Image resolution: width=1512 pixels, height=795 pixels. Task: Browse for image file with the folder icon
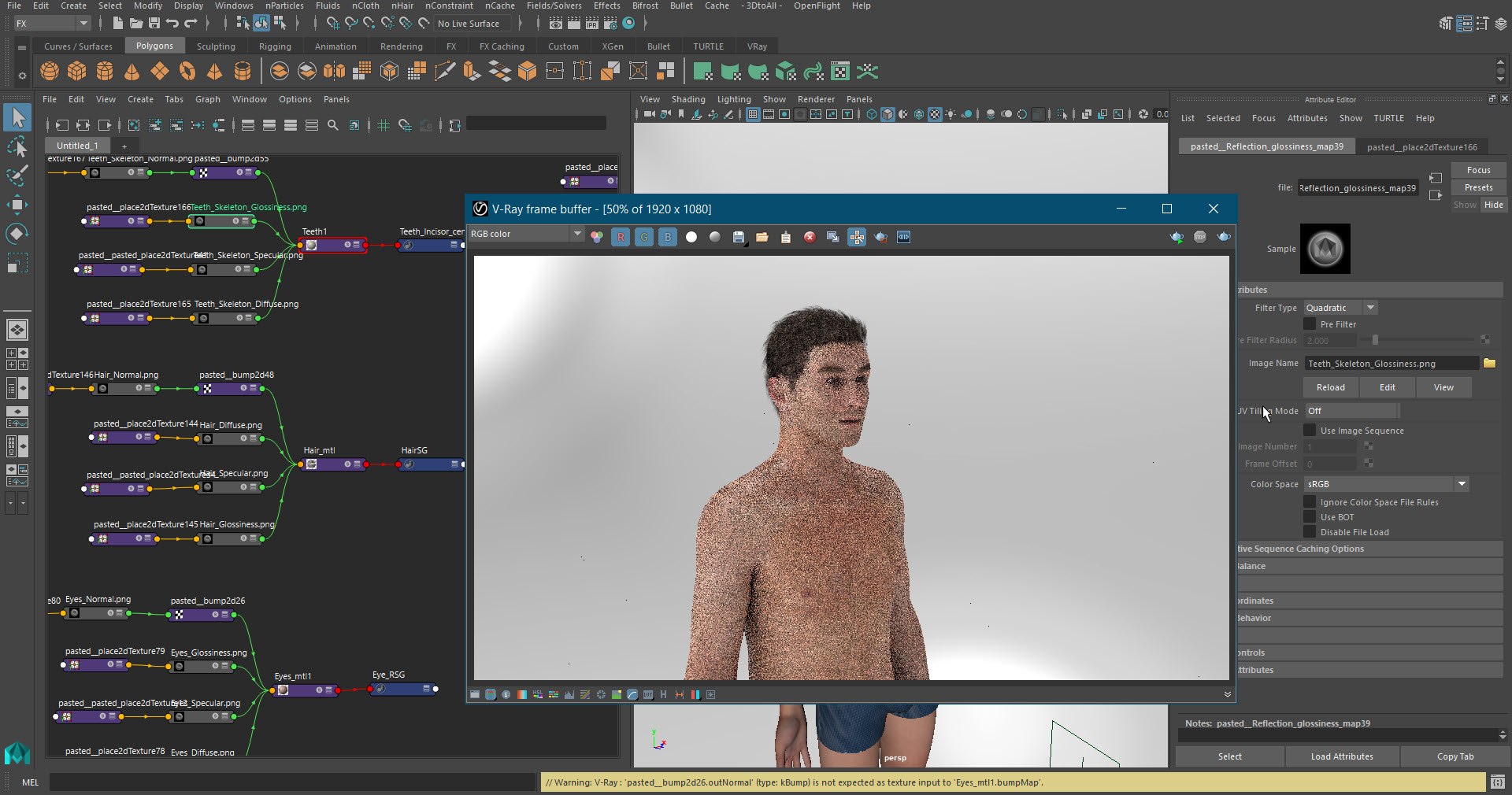[1489, 363]
